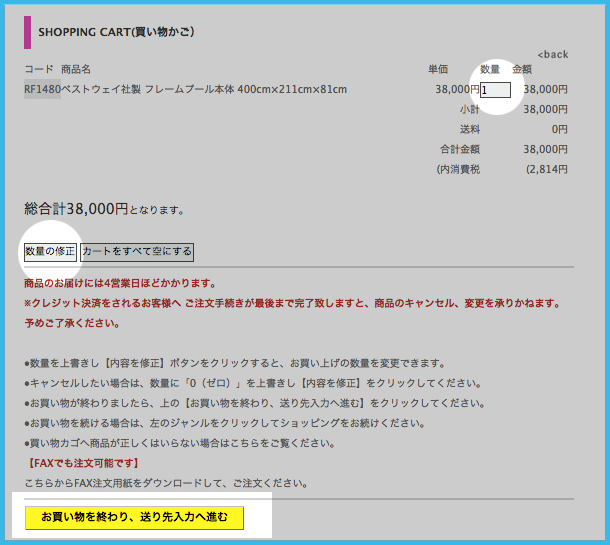Click the quantity input field
The height and width of the screenshot is (545, 610).
pyautogui.click(x=495, y=90)
